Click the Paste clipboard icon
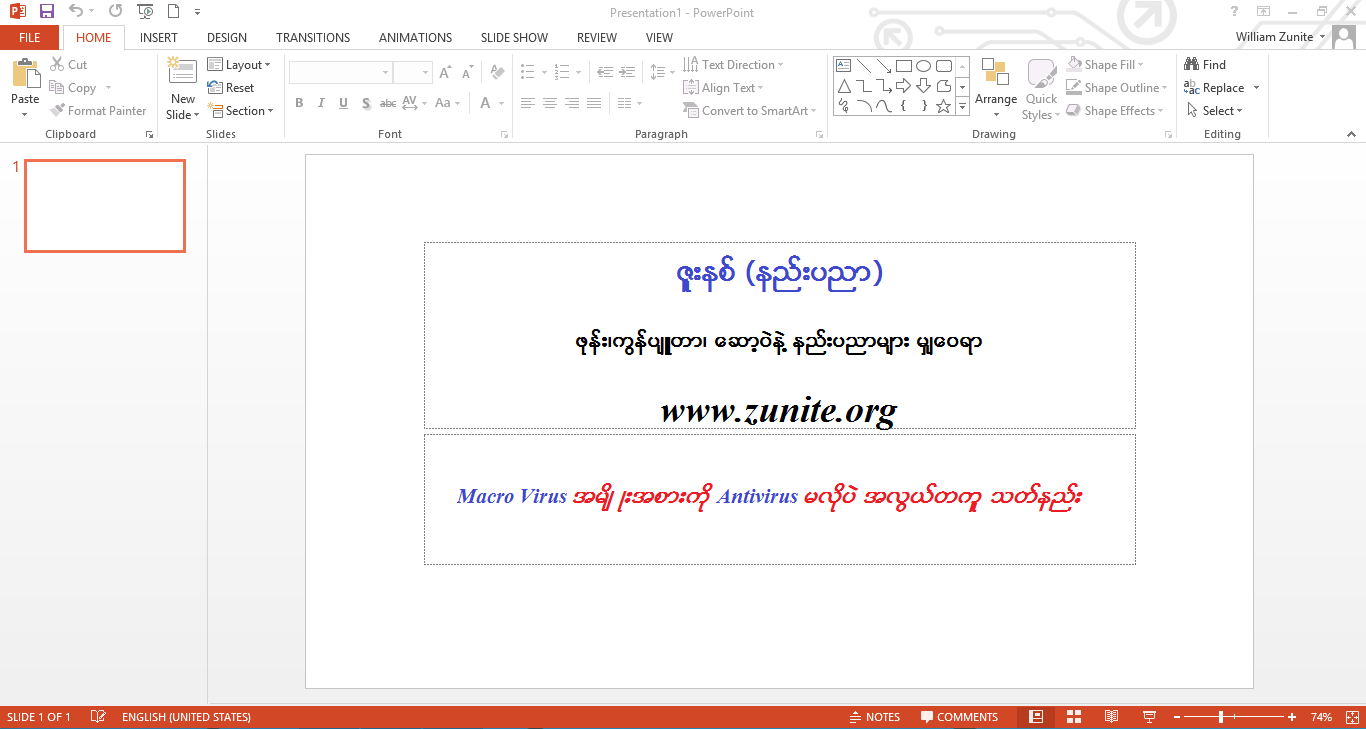Viewport: 1366px width, 729px height. (x=25, y=73)
